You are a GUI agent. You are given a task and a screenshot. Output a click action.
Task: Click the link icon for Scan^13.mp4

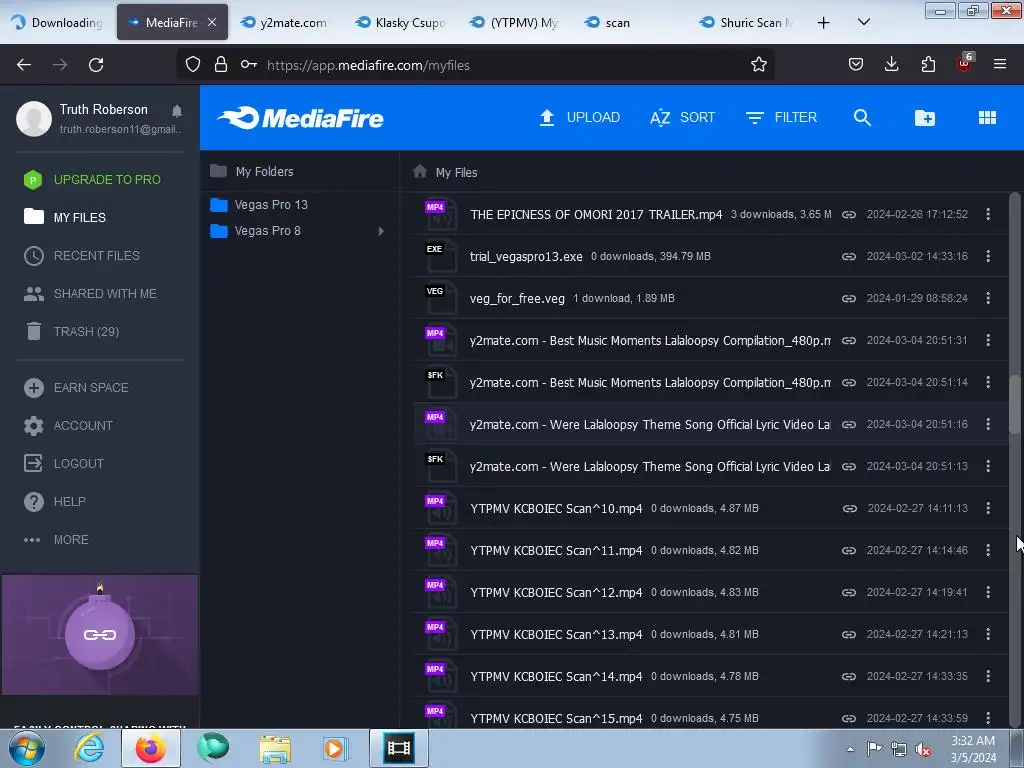coord(848,635)
